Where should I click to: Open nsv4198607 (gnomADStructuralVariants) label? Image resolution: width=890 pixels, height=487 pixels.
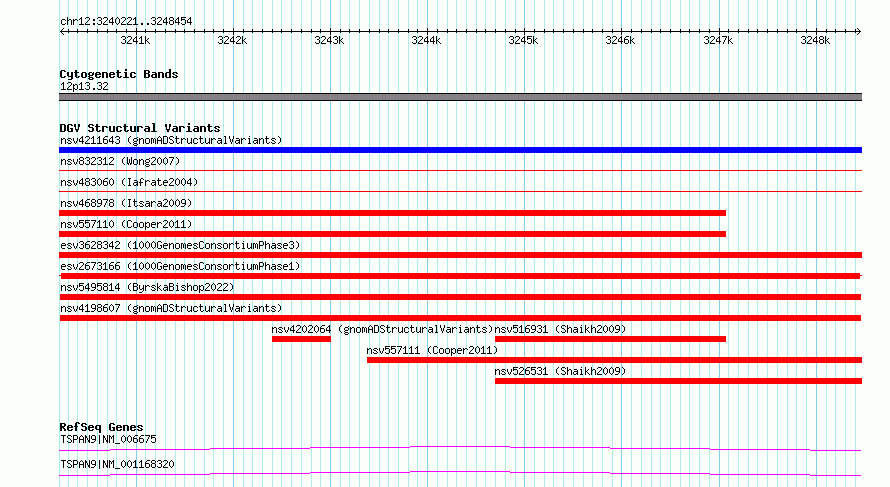coord(171,308)
